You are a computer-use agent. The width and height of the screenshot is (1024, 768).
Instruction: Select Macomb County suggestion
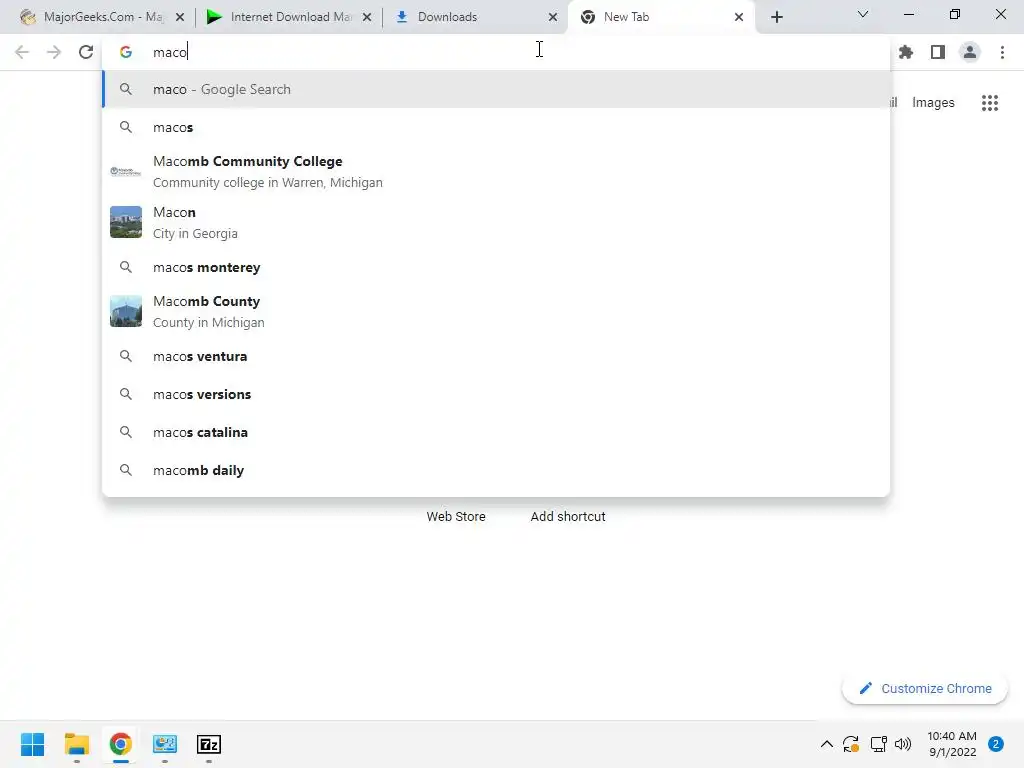point(496,312)
